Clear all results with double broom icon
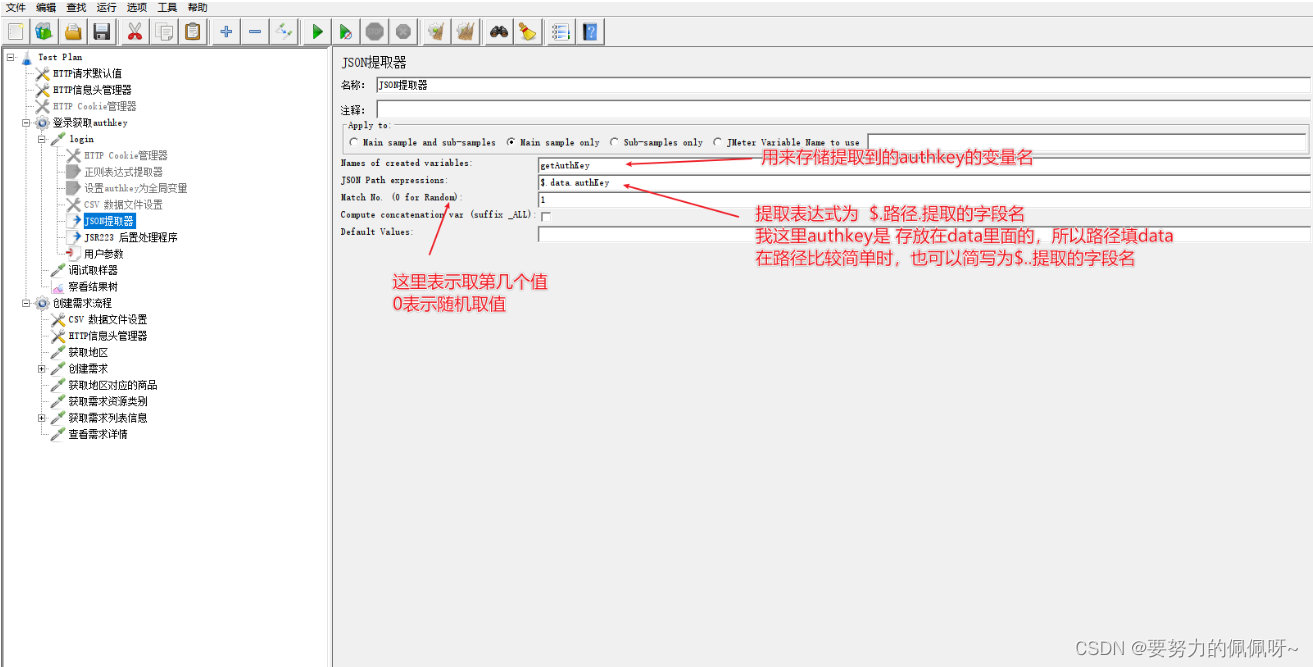The height and width of the screenshot is (667, 1313). 465,32
